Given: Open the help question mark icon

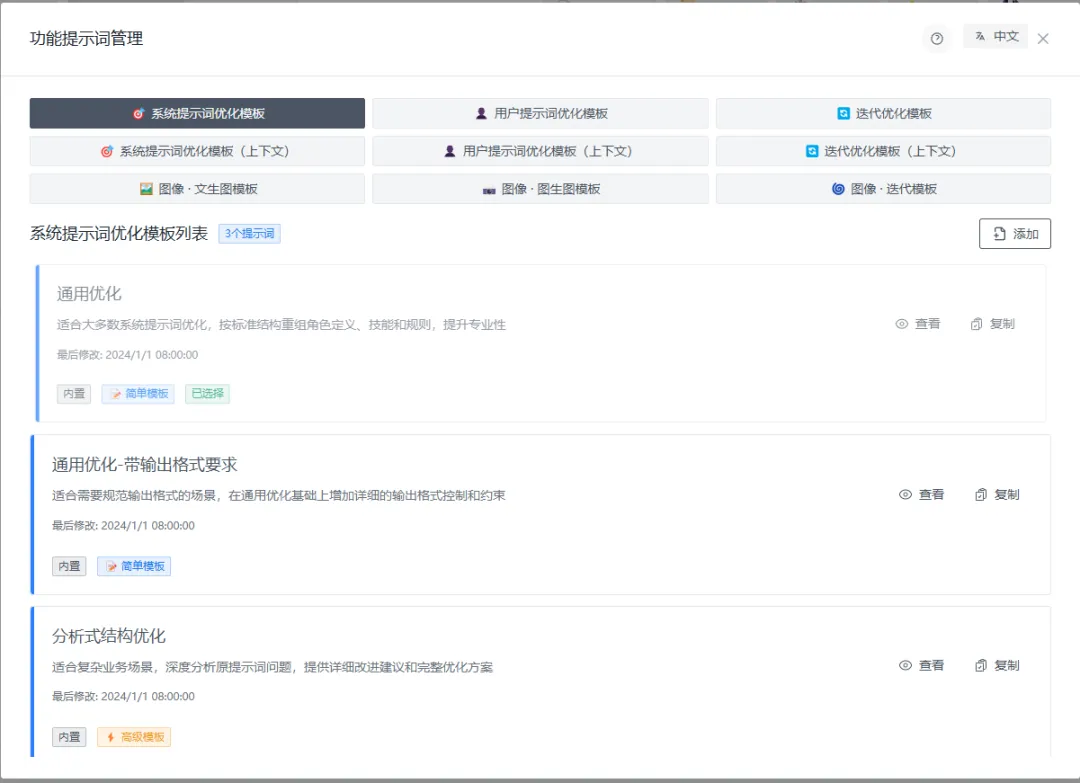Looking at the screenshot, I should 937,39.
